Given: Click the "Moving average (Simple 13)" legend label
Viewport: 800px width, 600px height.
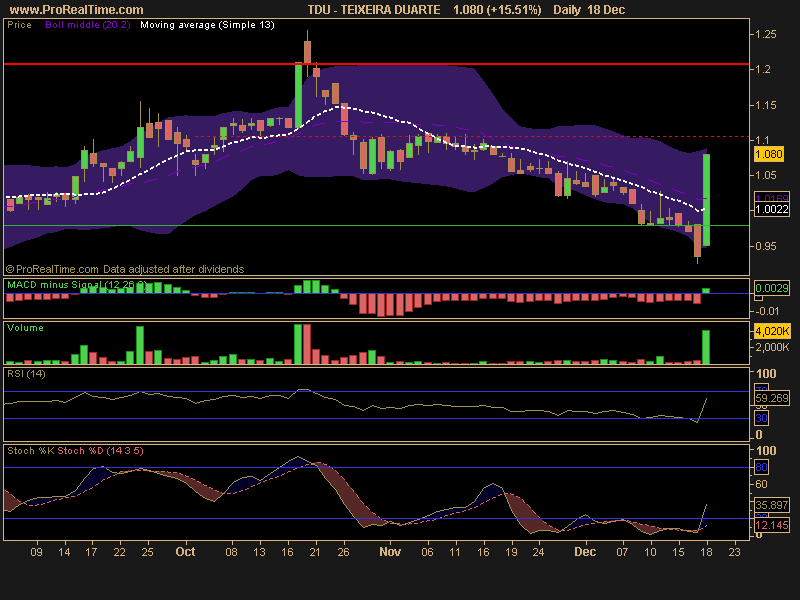Looking at the screenshot, I should click(x=207, y=25).
